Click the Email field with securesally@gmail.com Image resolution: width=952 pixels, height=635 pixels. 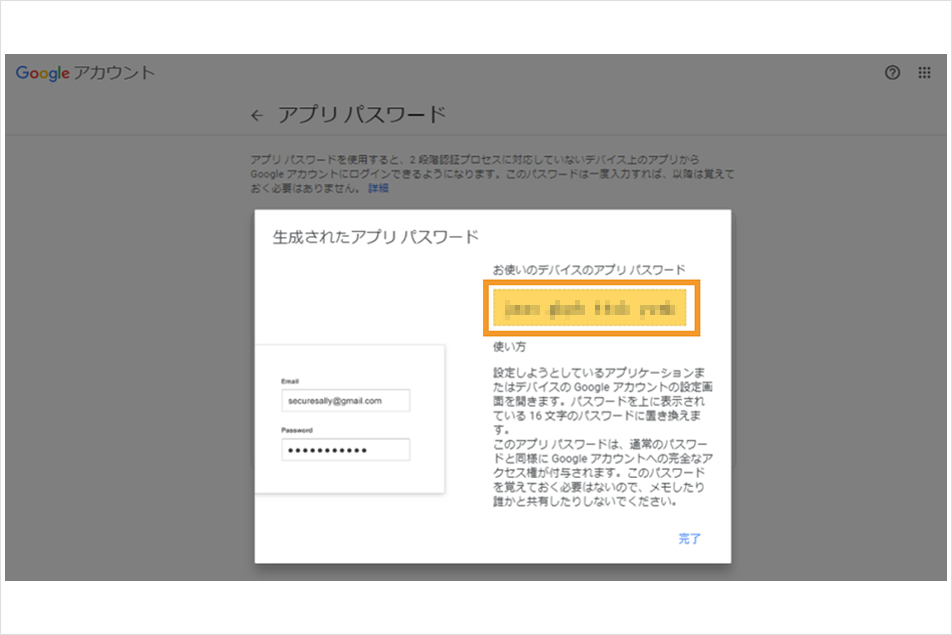[x=345, y=401]
